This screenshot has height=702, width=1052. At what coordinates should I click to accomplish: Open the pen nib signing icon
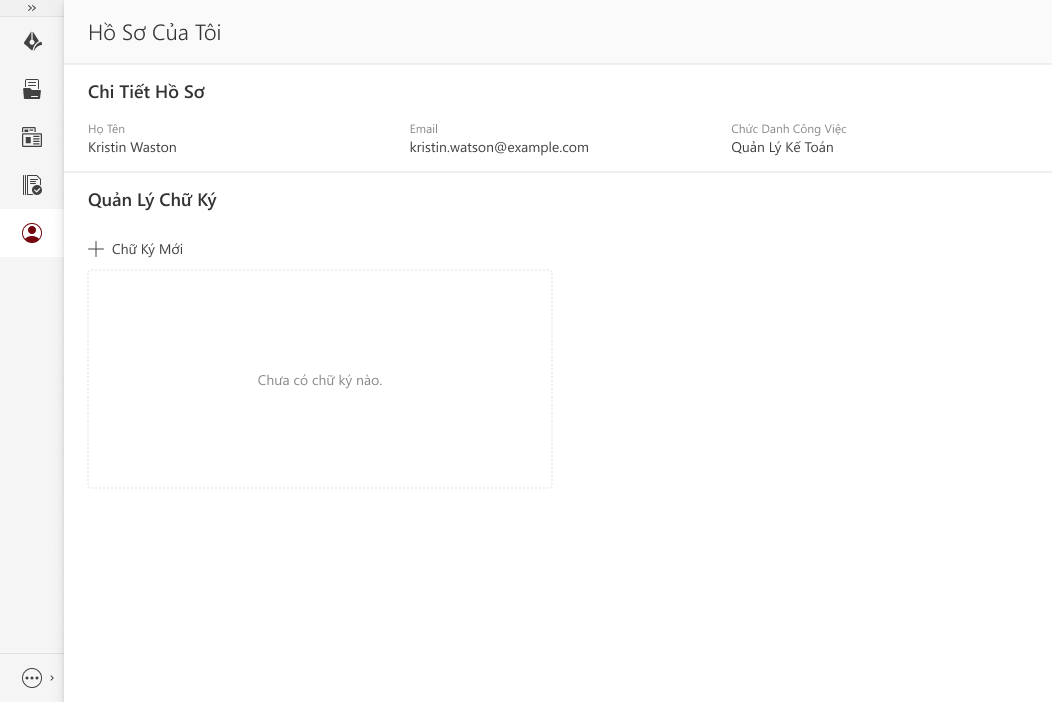(x=32, y=41)
